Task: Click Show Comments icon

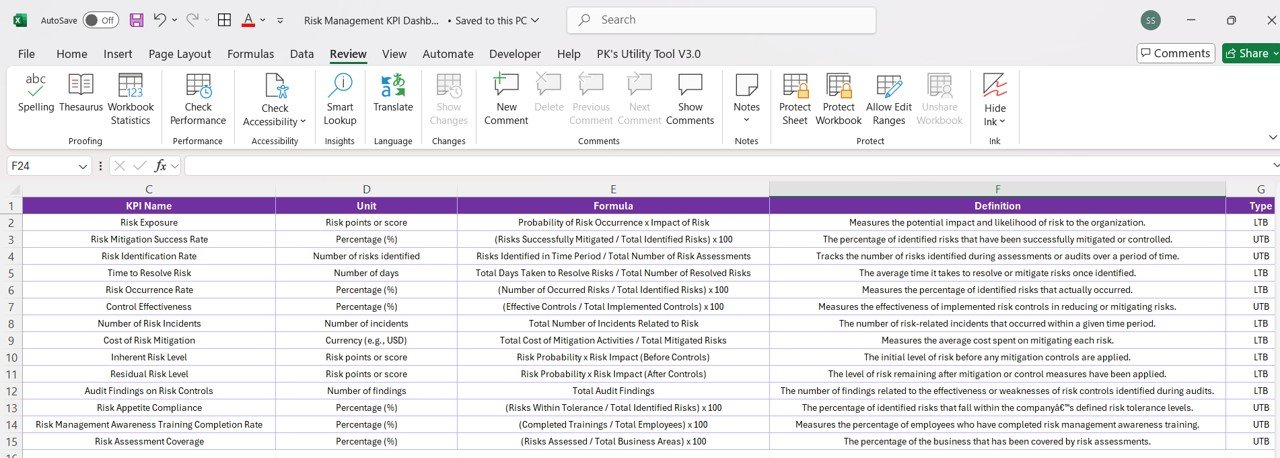Action: 690,85
